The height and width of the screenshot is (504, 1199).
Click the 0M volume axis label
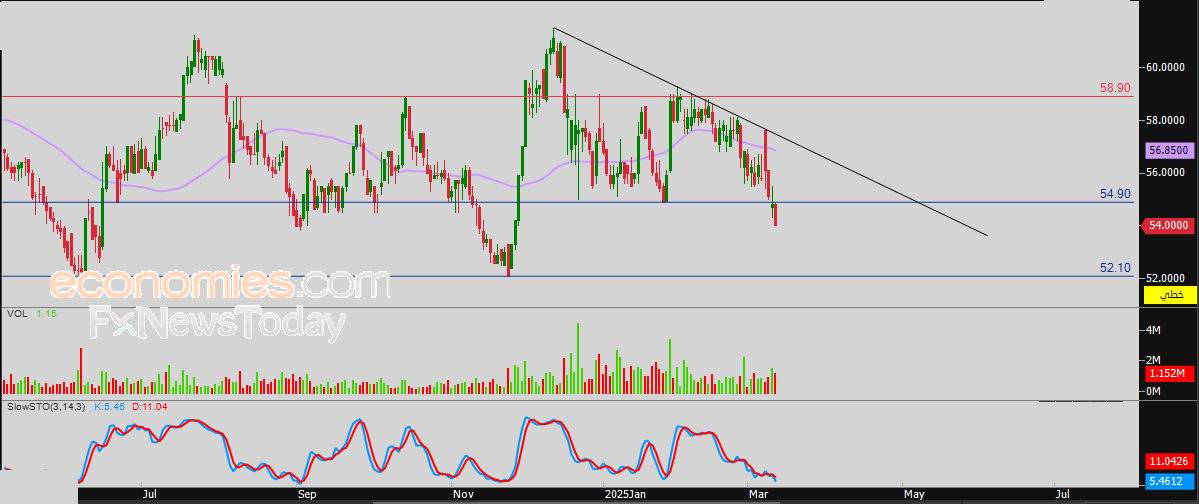click(1154, 391)
